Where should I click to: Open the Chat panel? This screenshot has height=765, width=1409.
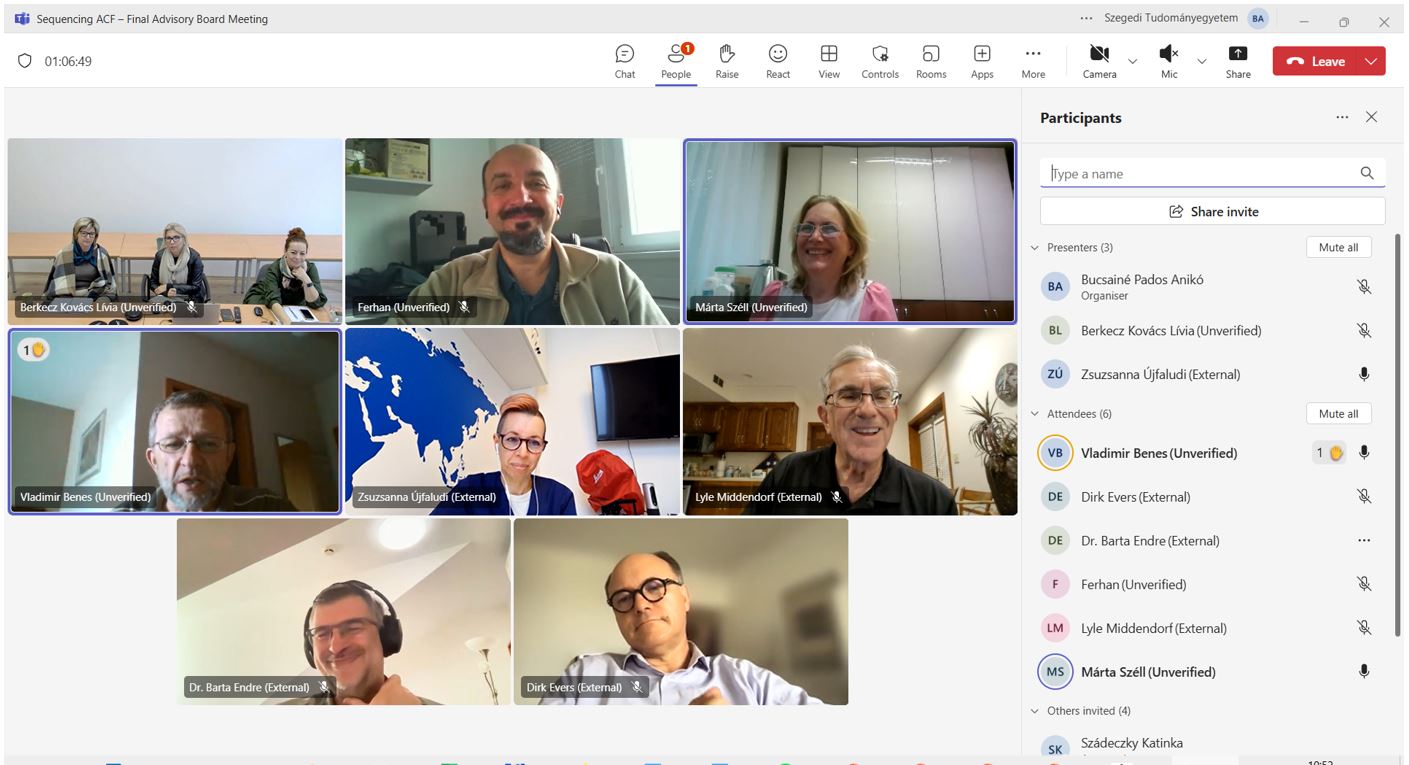(x=625, y=61)
